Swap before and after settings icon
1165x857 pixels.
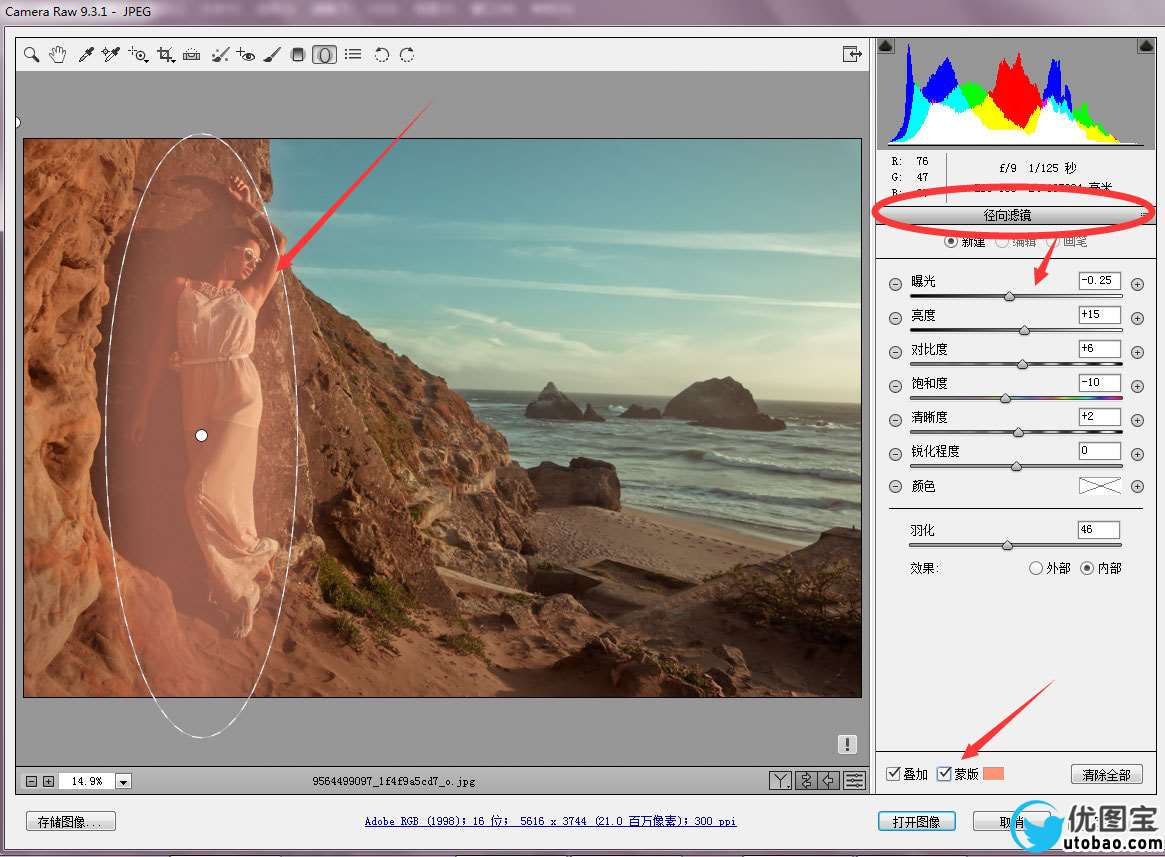[806, 780]
